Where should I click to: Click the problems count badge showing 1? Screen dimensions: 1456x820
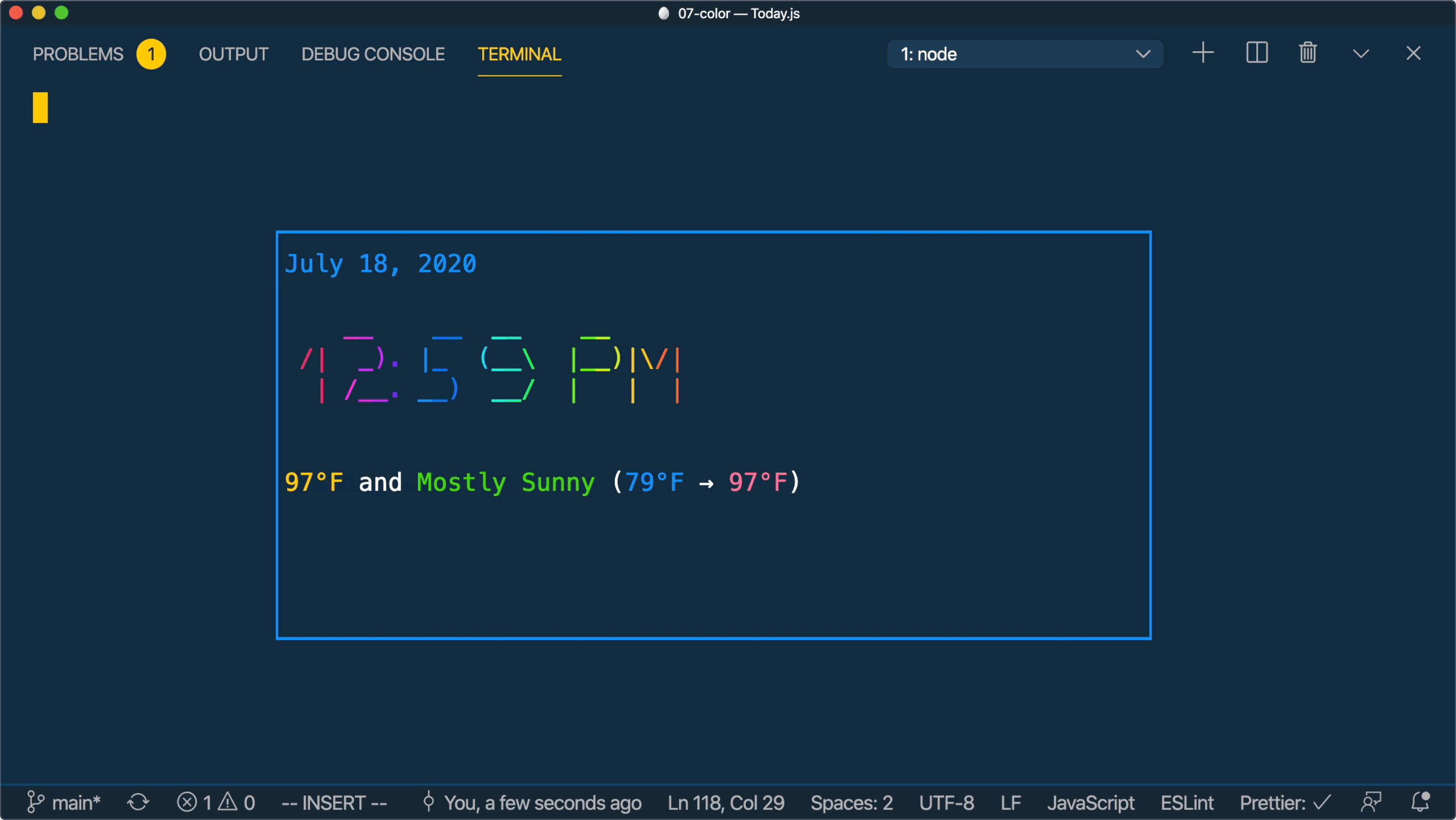click(151, 54)
